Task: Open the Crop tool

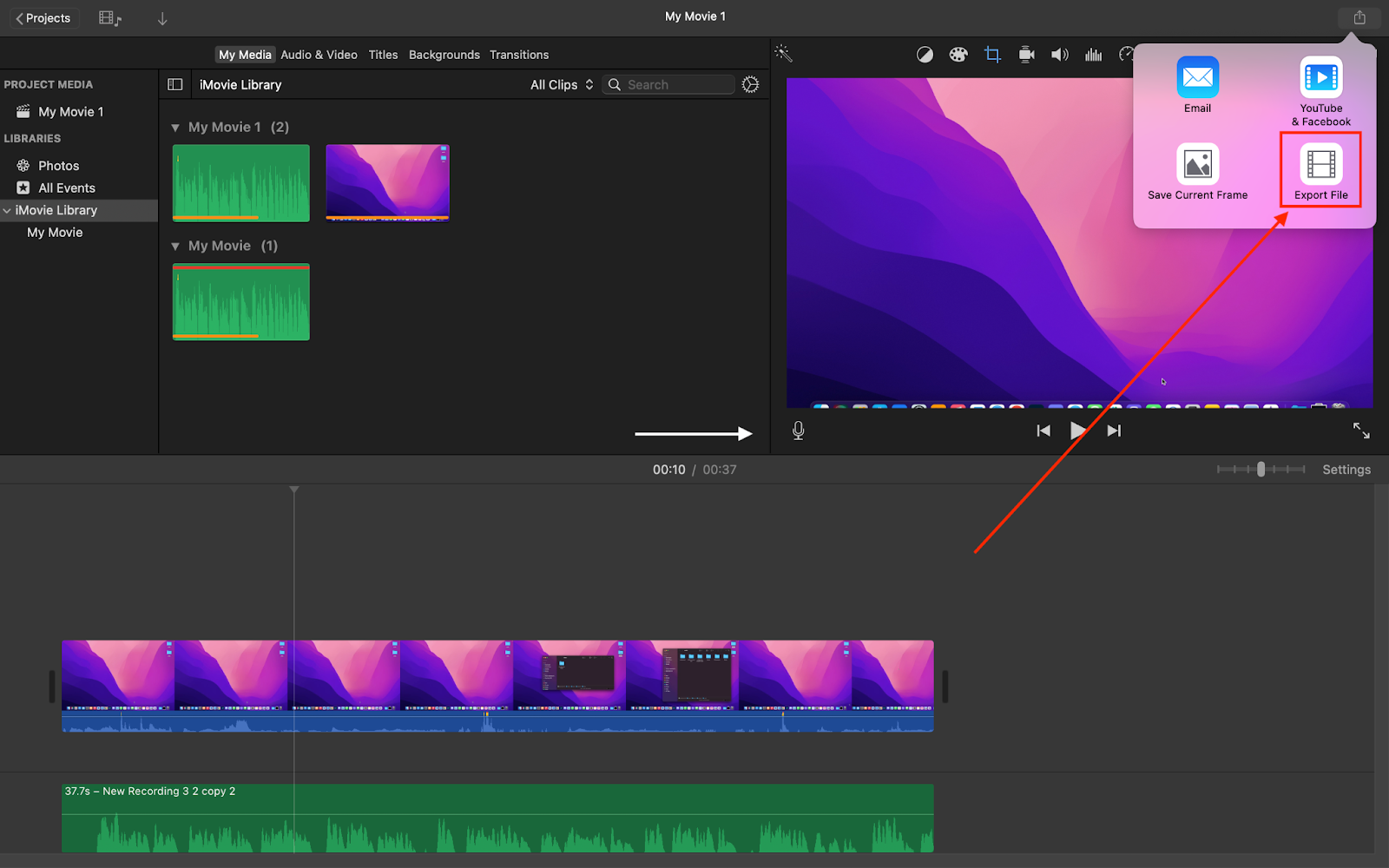Action: tap(992, 55)
